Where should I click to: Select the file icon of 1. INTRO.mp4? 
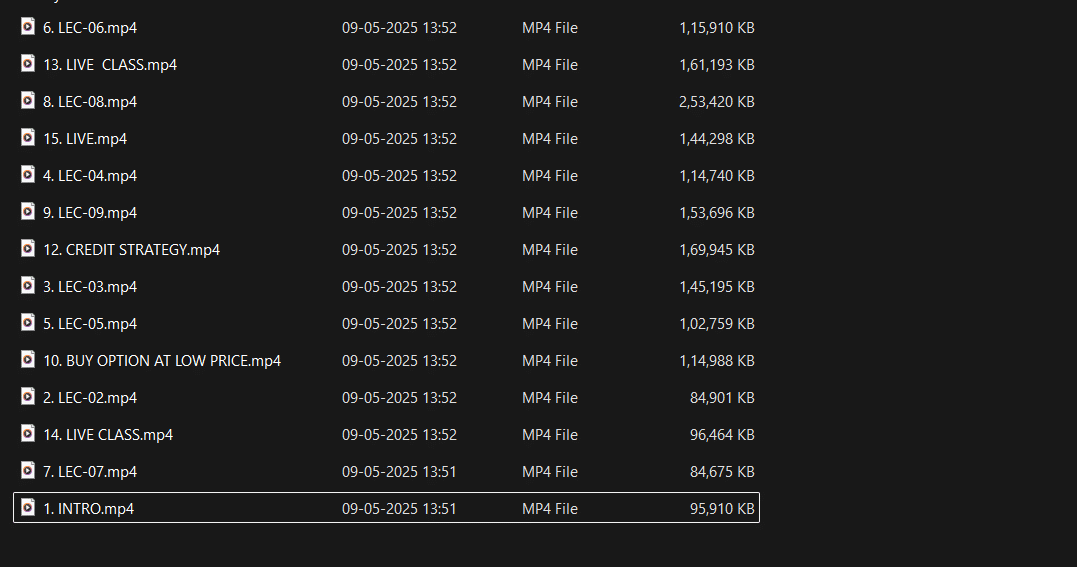[x=27, y=508]
